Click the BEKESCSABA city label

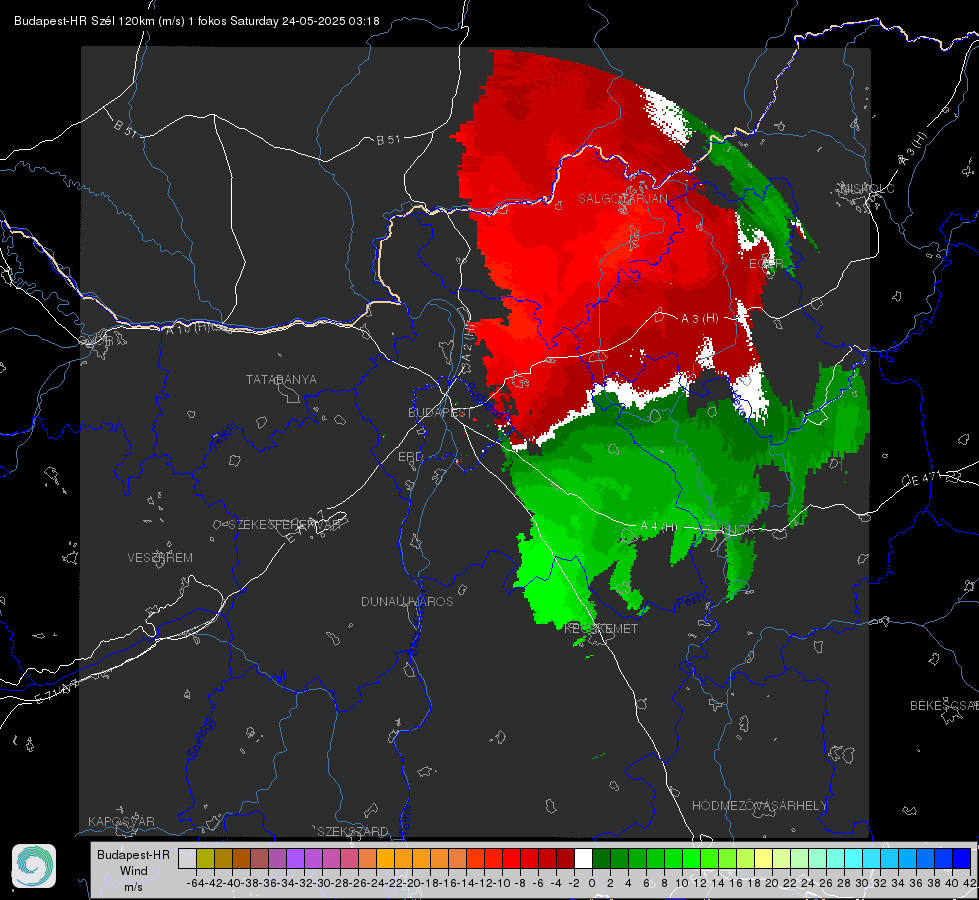coord(944,706)
